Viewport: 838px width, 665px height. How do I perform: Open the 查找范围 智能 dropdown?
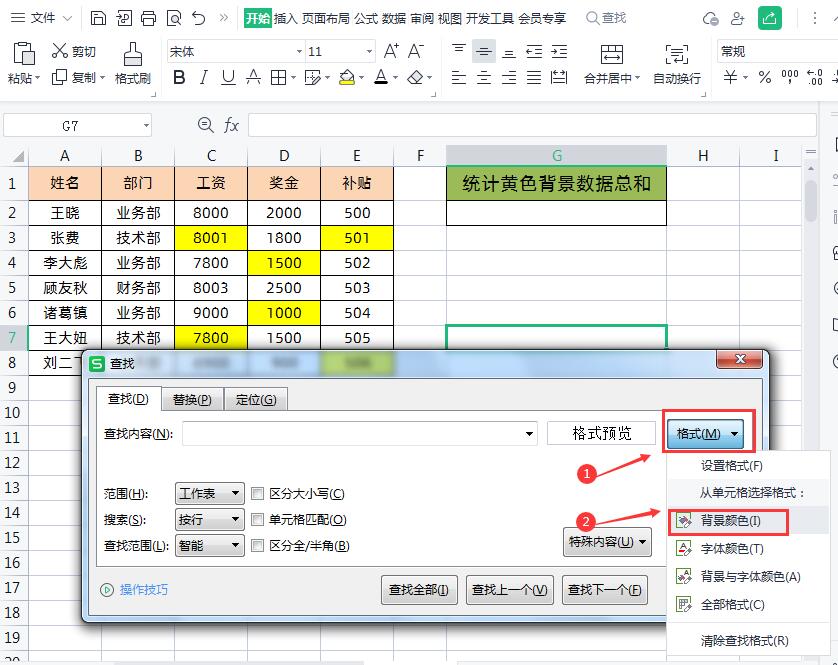[210, 546]
